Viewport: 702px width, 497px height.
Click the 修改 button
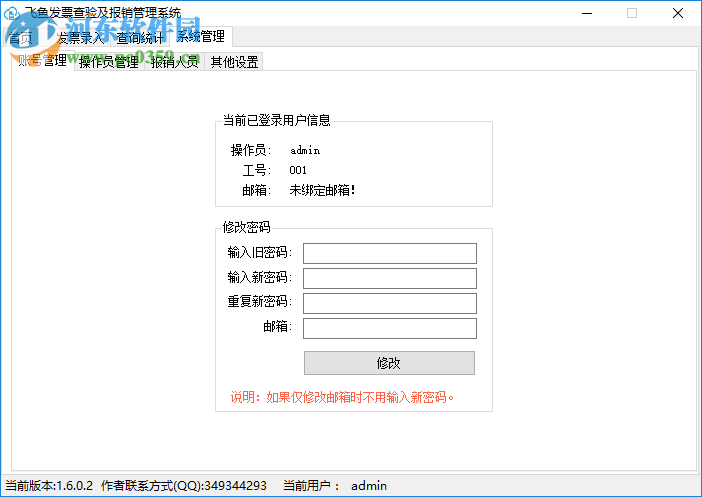[389, 363]
